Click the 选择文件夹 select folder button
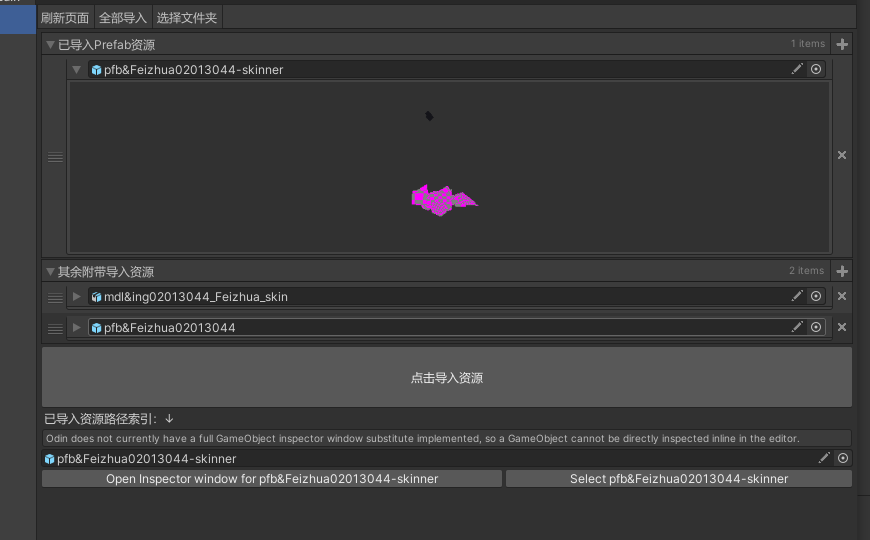The height and width of the screenshot is (540, 870). point(186,18)
